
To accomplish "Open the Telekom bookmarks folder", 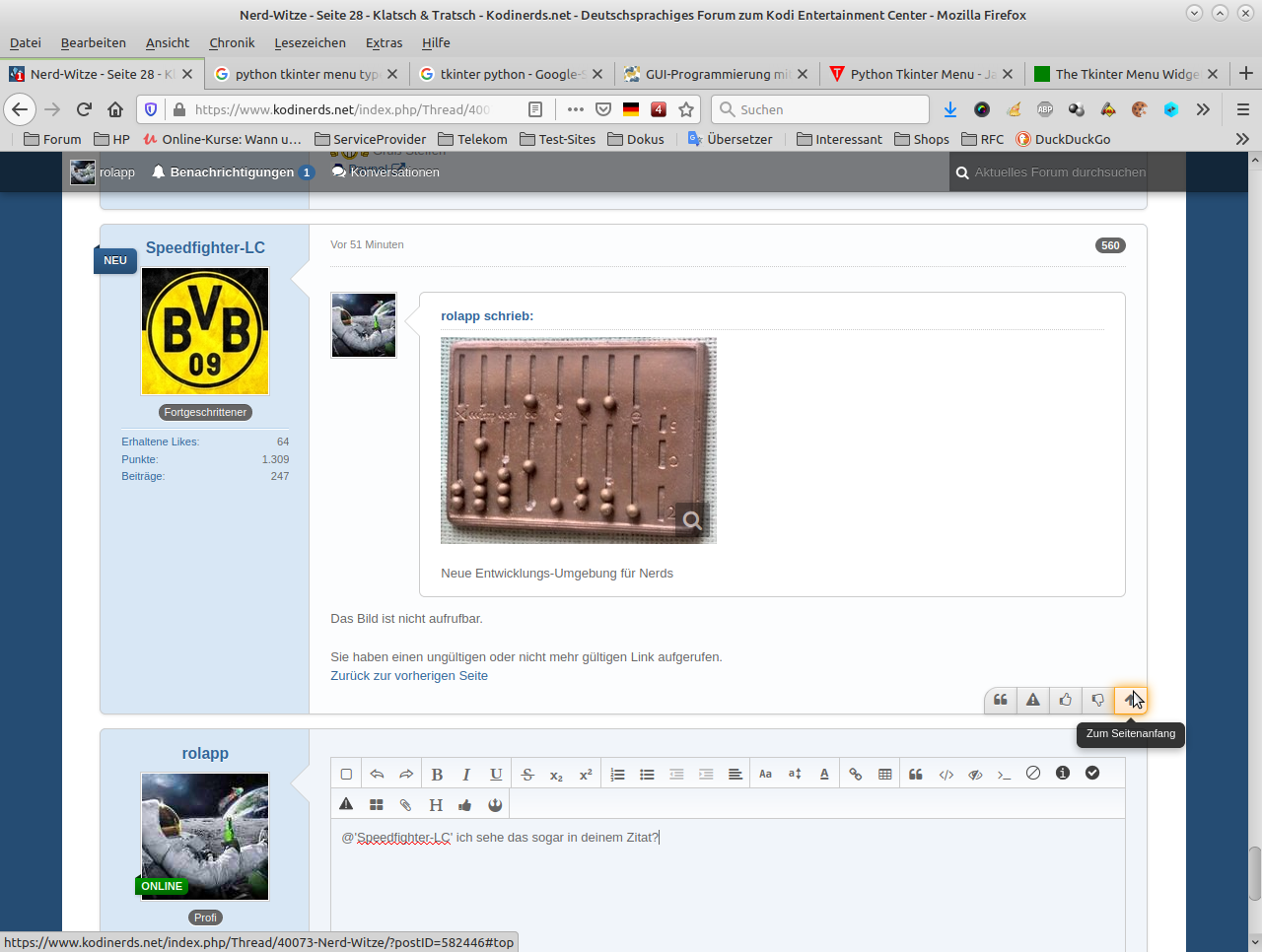I will (x=473, y=139).
